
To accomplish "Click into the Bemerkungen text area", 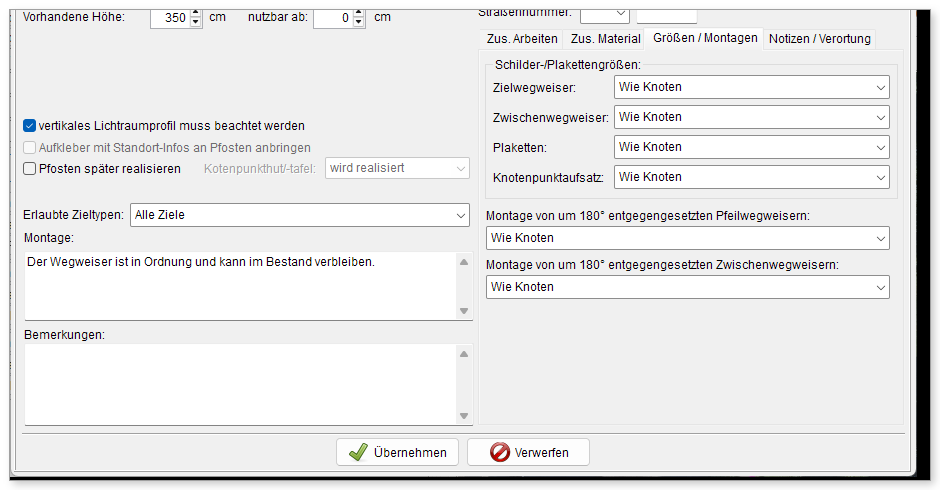I will tap(240, 384).
